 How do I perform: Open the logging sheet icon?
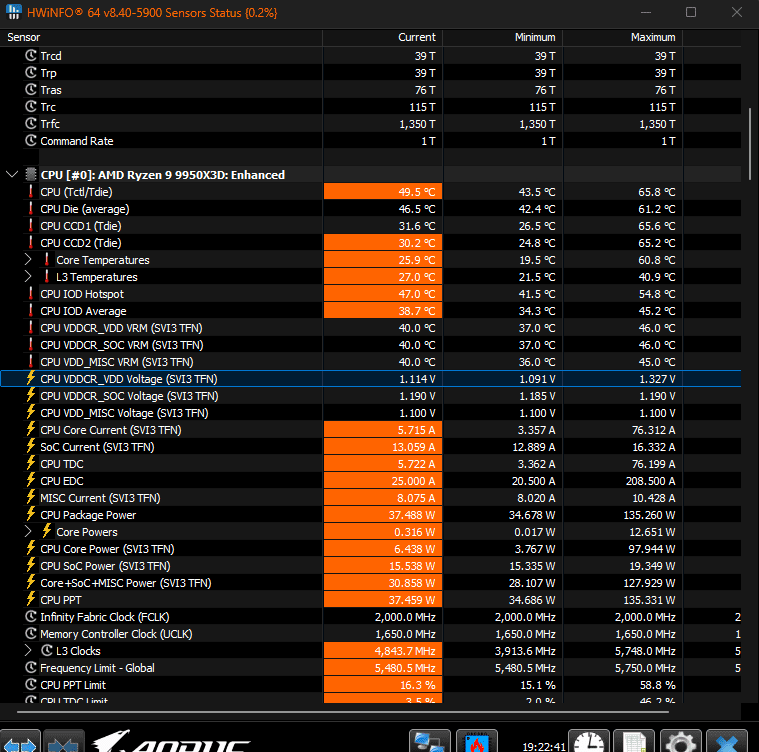(635, 741)
